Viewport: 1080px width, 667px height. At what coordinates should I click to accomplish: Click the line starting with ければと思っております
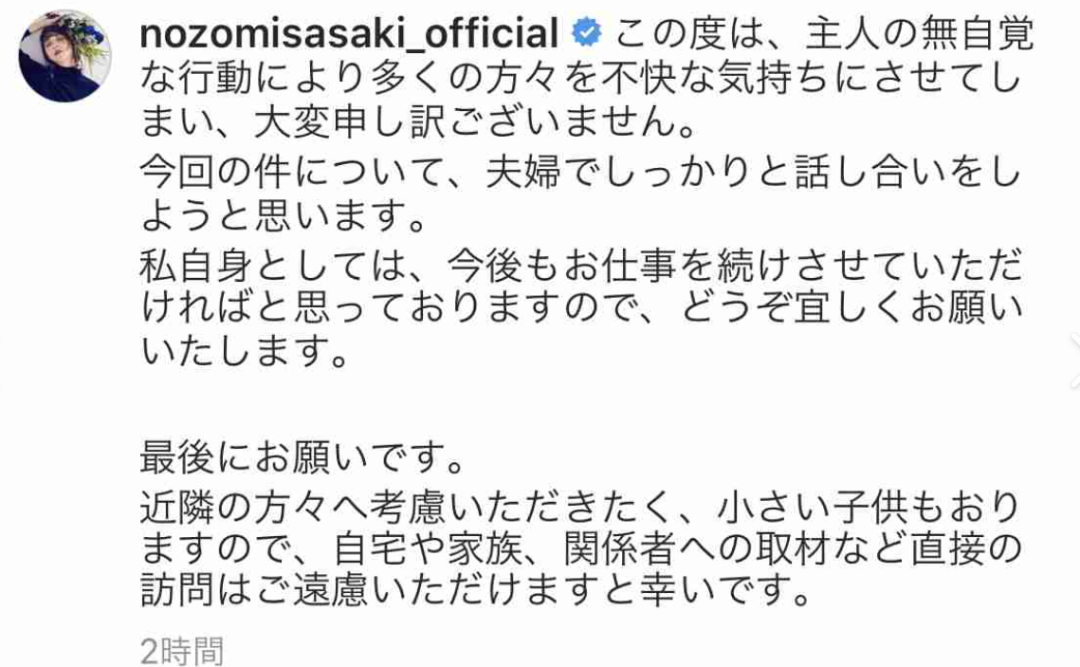(x=580, y=309)
